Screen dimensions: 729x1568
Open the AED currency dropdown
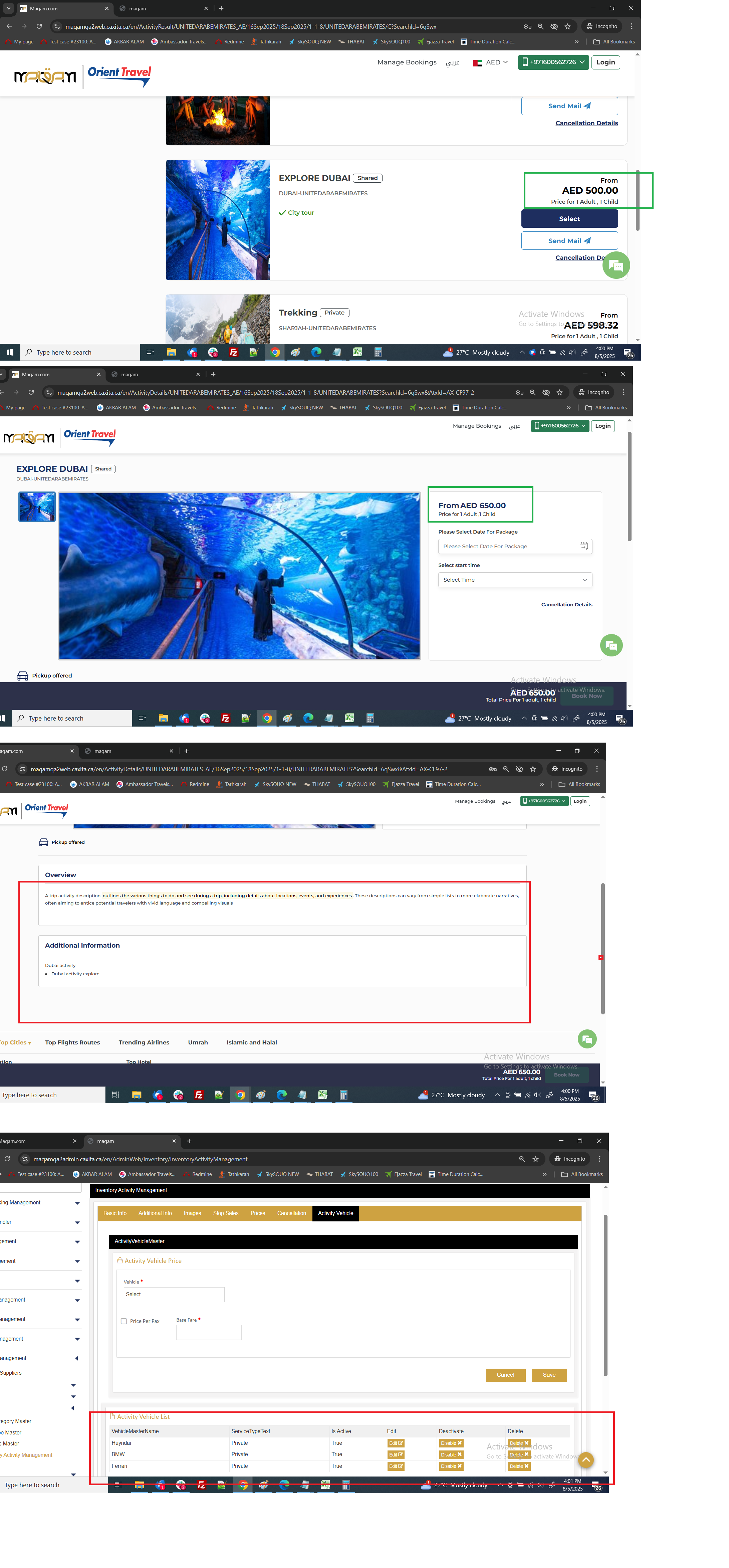pyautogui.click(x=490, y=63)
